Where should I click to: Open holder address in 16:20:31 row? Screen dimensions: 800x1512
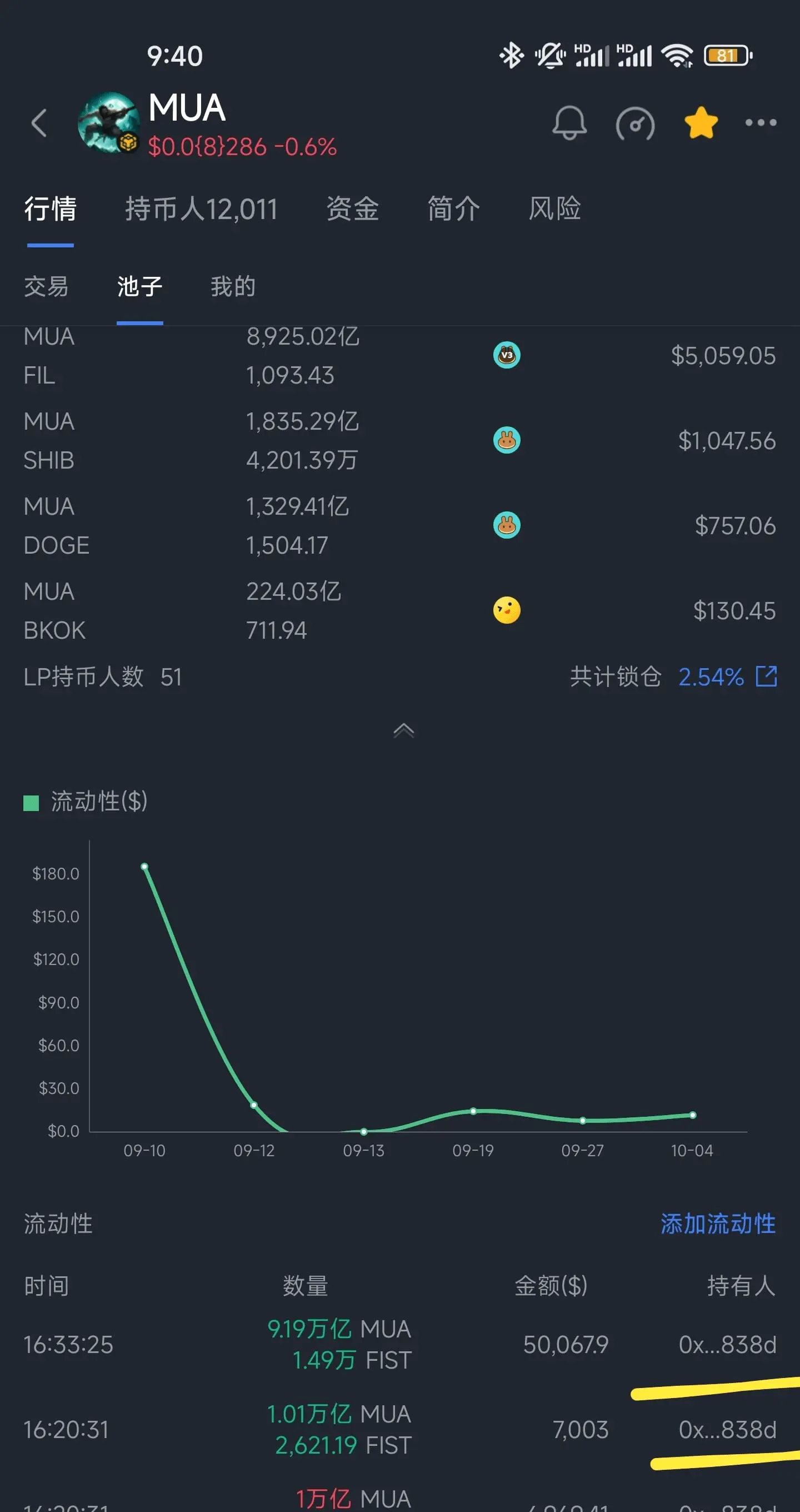(727, 1430)
